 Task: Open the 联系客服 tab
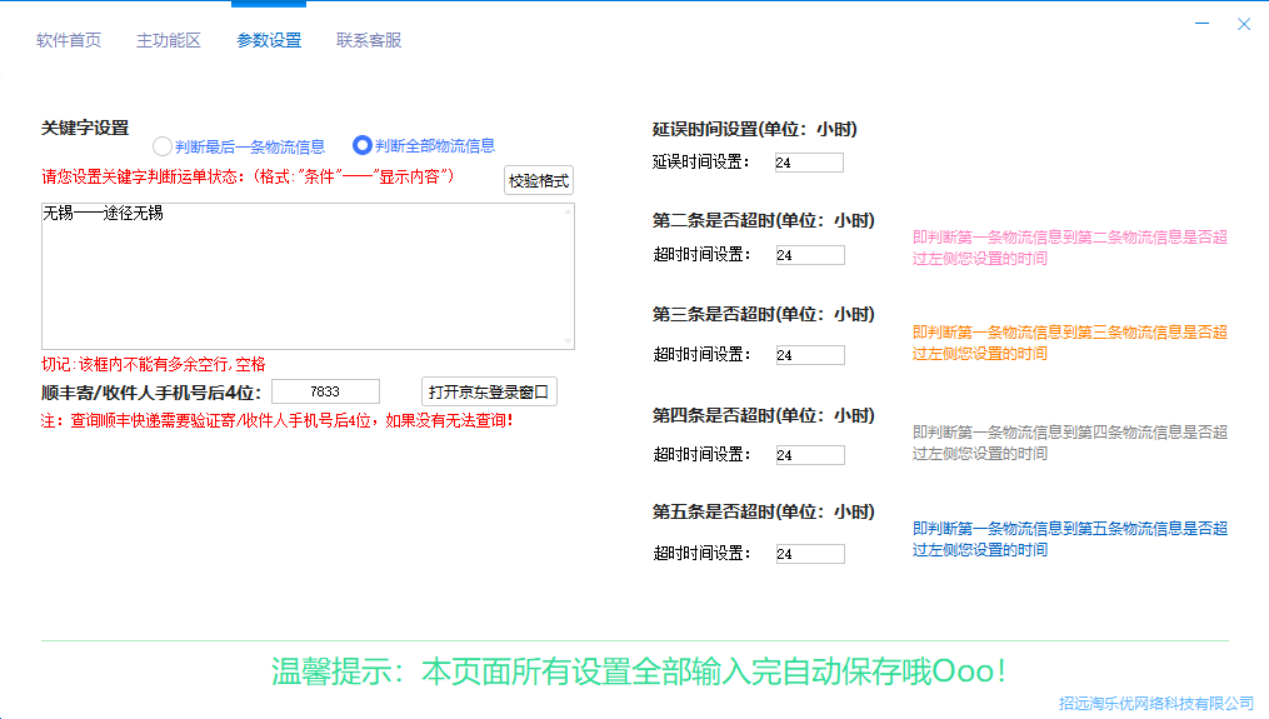(369, 41)
